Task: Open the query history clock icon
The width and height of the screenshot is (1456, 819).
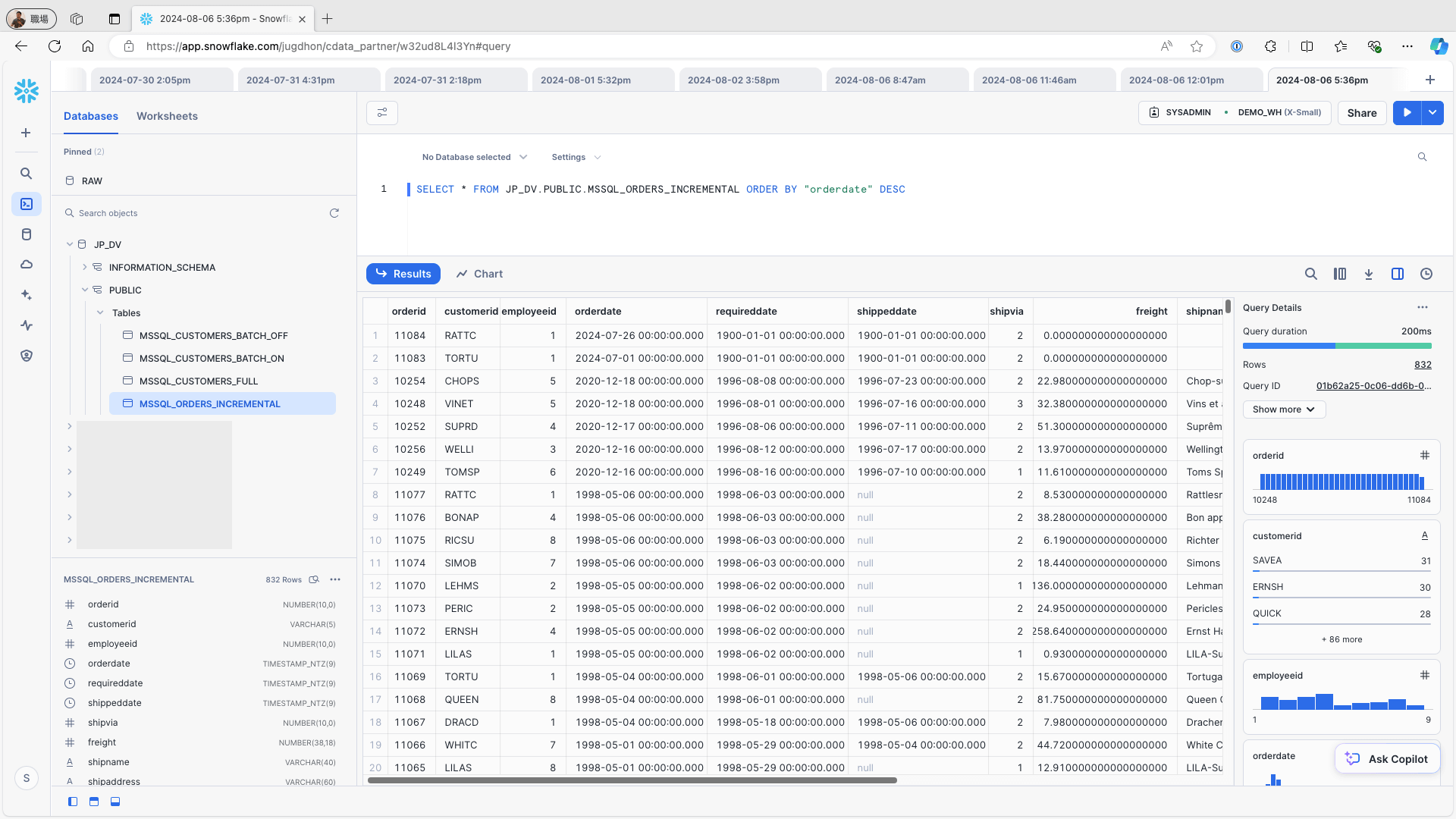Action: (1426, 274)
